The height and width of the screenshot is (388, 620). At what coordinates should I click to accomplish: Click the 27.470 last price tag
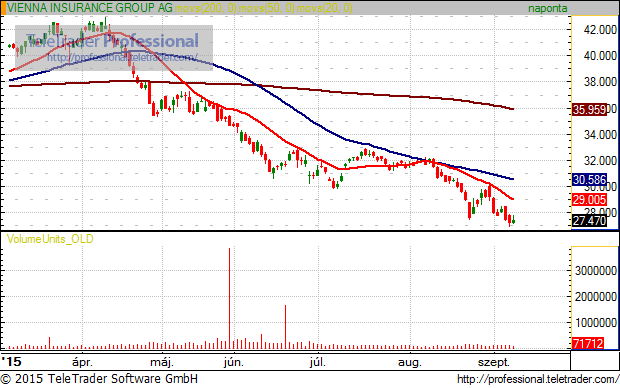coord(589,221)
